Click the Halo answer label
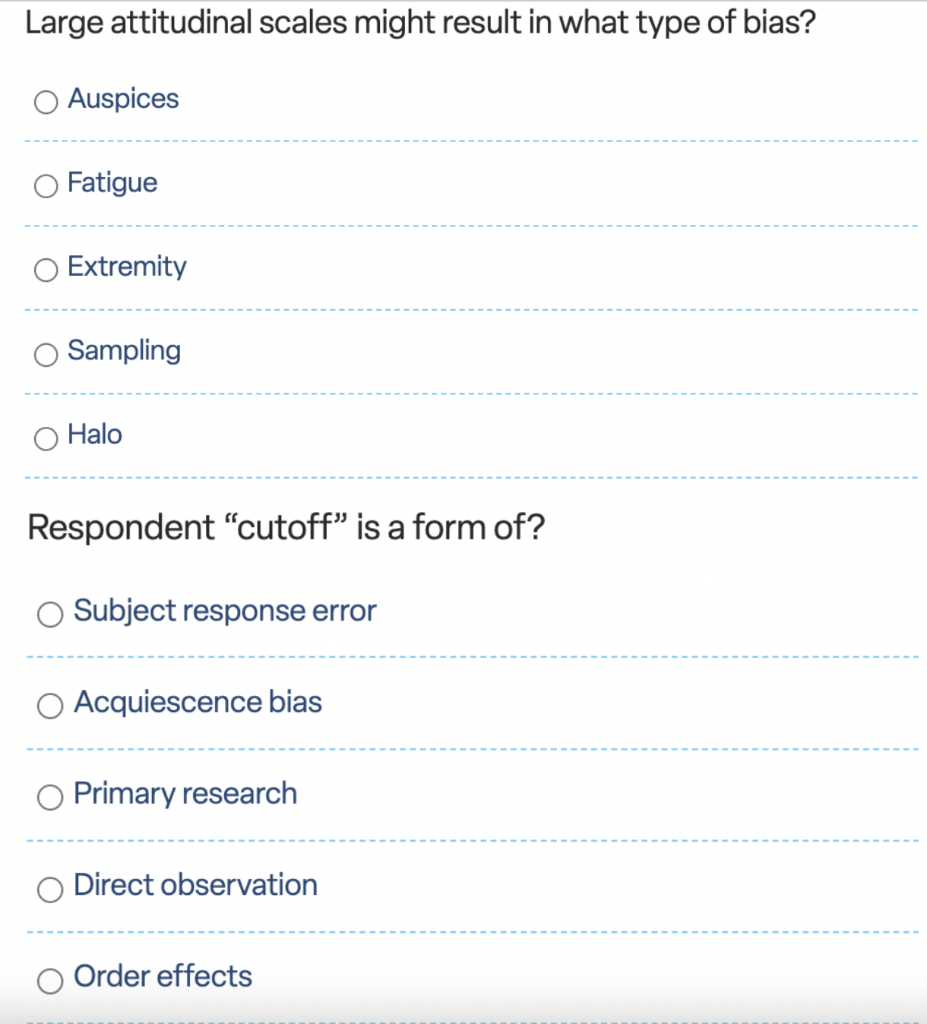 (x=94, y=435)
